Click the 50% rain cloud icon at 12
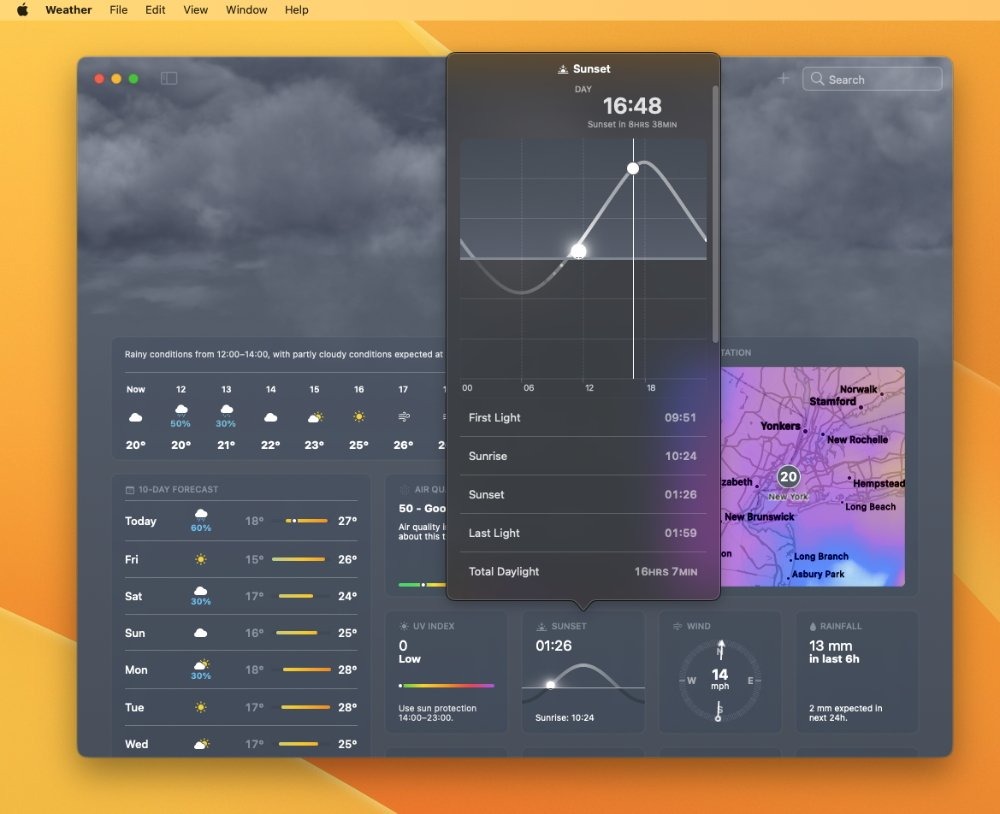 pyautogui.click(x=180, y=412)
